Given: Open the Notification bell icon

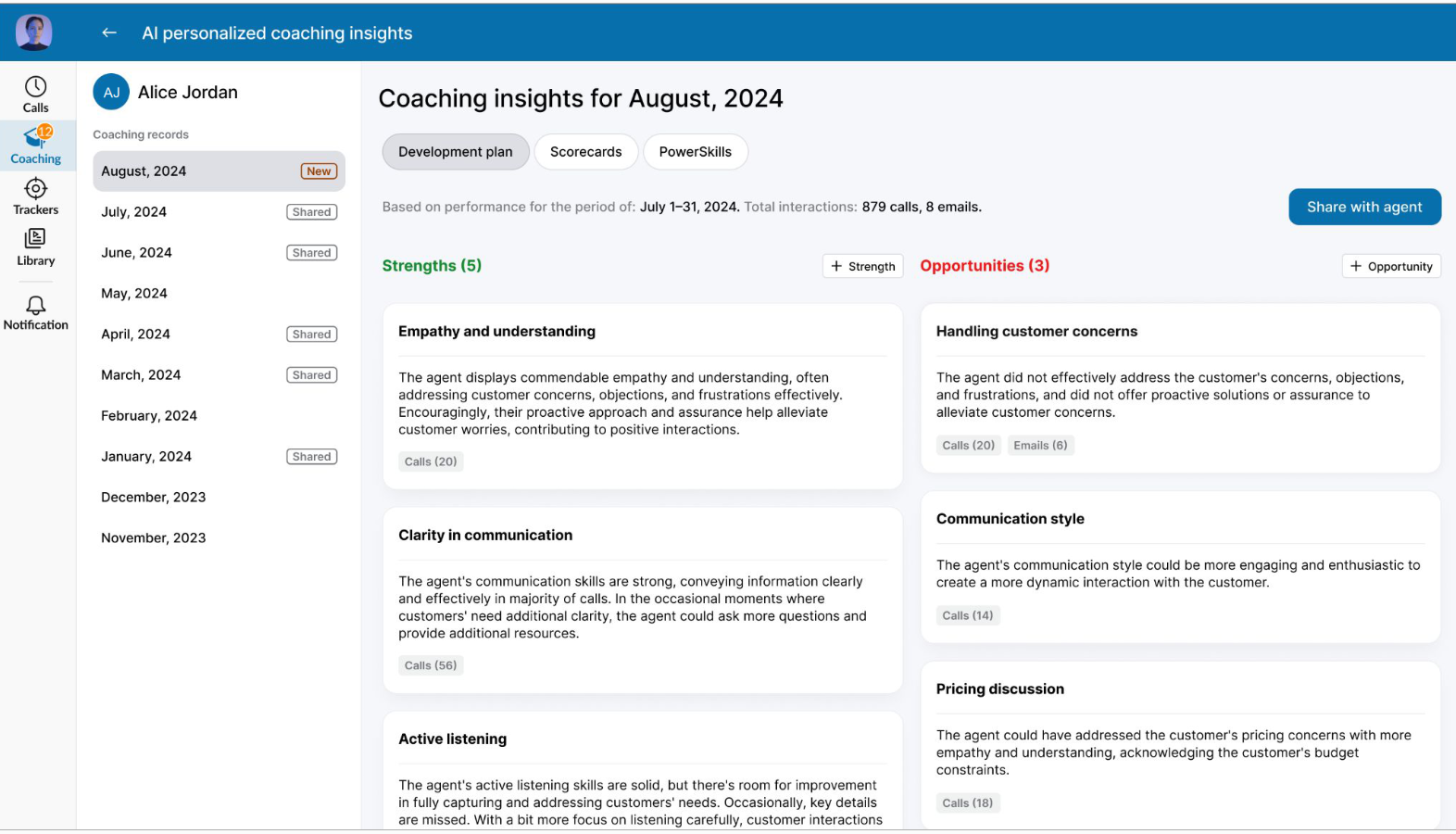Looking at the screenshot, I should (35, 306).
